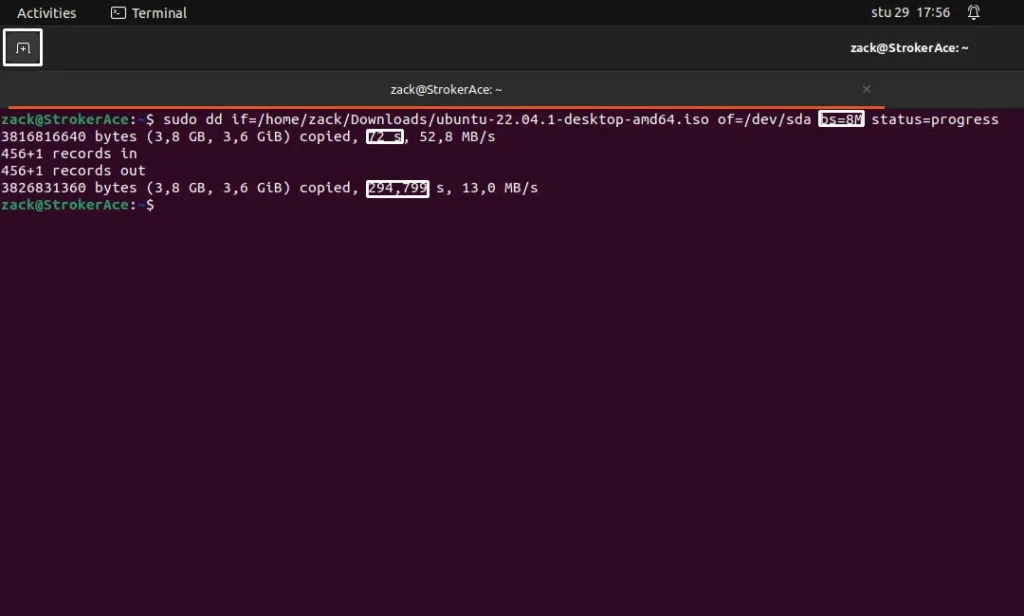The width and height of the screenshot is (1024, 616).
Task: Click the empty prompt on the last line
Action: [x=78, y=204]
